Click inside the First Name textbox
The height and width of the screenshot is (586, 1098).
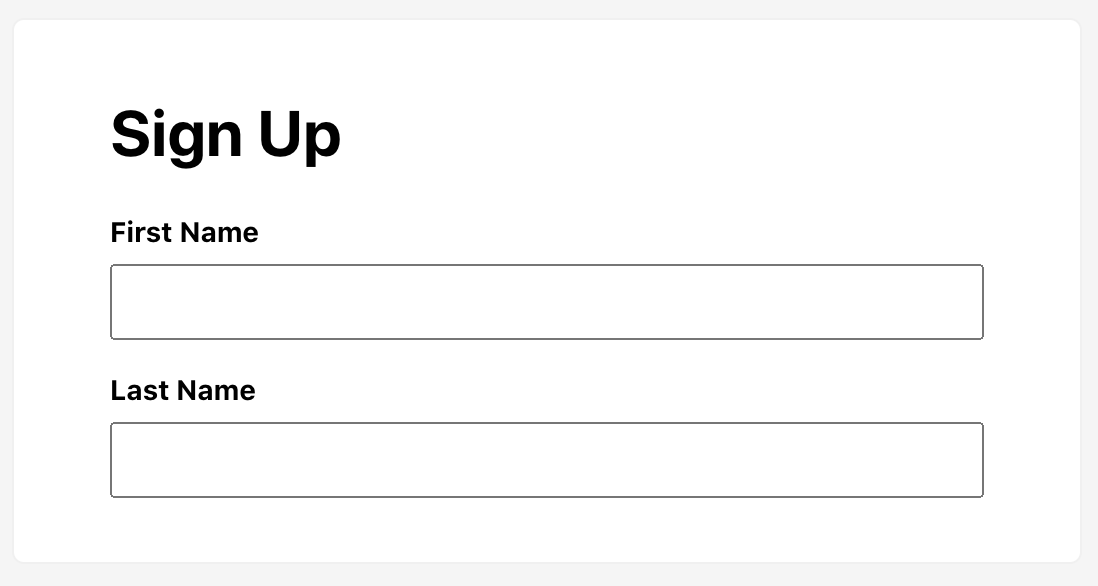(x=546, y=302)
